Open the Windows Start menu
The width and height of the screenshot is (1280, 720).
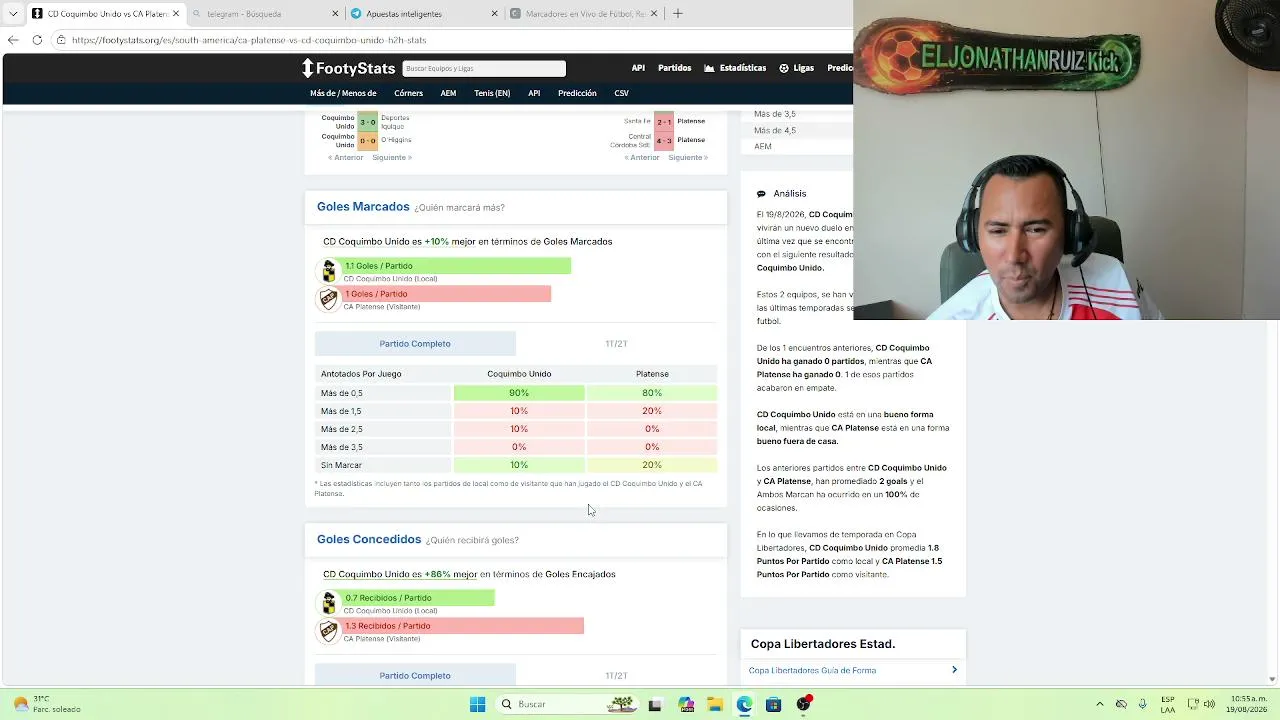477,705
